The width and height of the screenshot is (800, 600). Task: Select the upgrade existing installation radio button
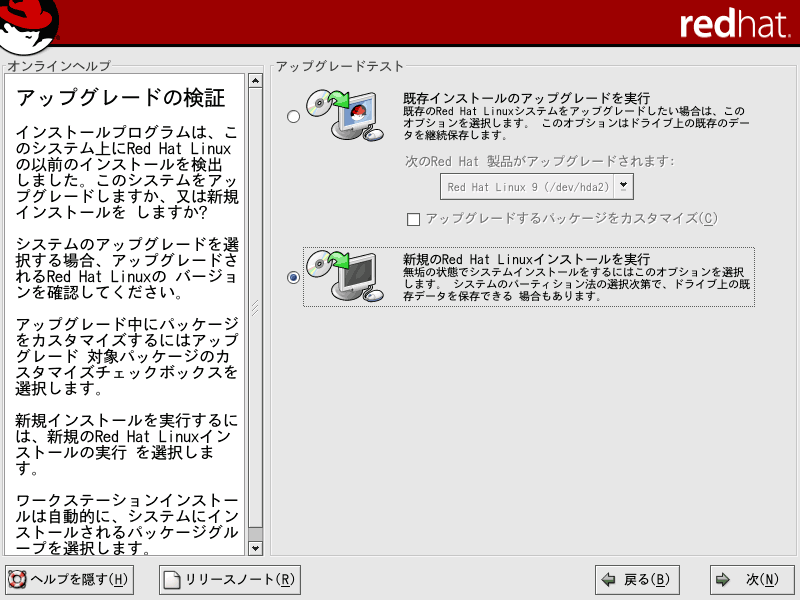[293, 116]
